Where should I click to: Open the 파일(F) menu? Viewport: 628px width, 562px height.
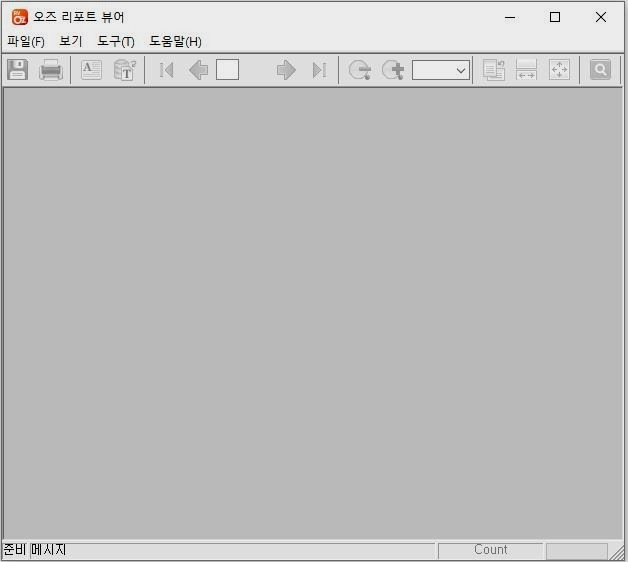click(26, 41)
